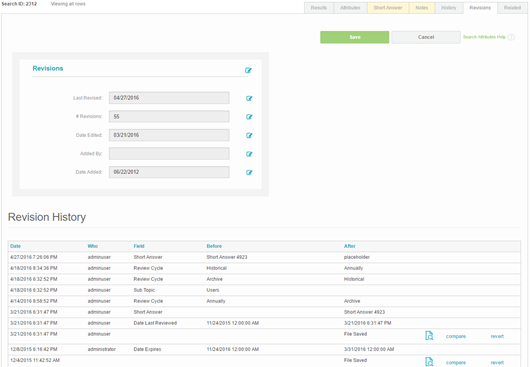This screenshot has height=367, width=530.
Task: Click the Cancel button
Action: point(426,37)
